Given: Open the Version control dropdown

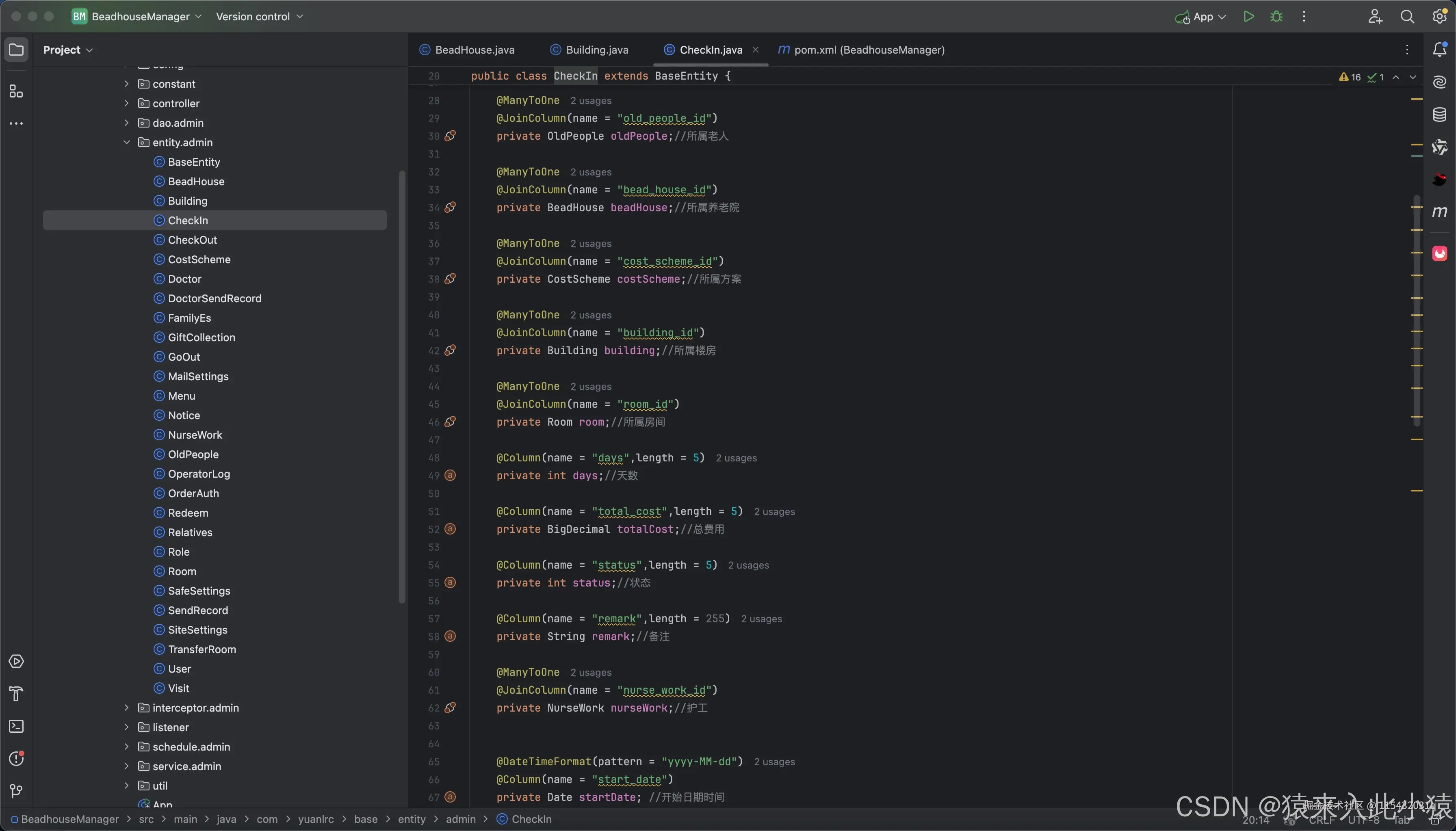Looking at the screenshot, I should coord(259,17).
